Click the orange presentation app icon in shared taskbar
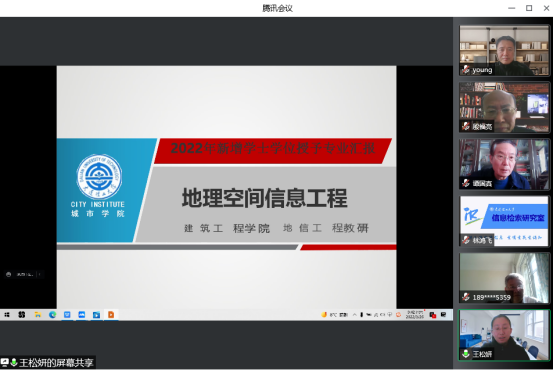Image resolution: width=554 pixels, height=371 pixels. (x=111, y=314)
